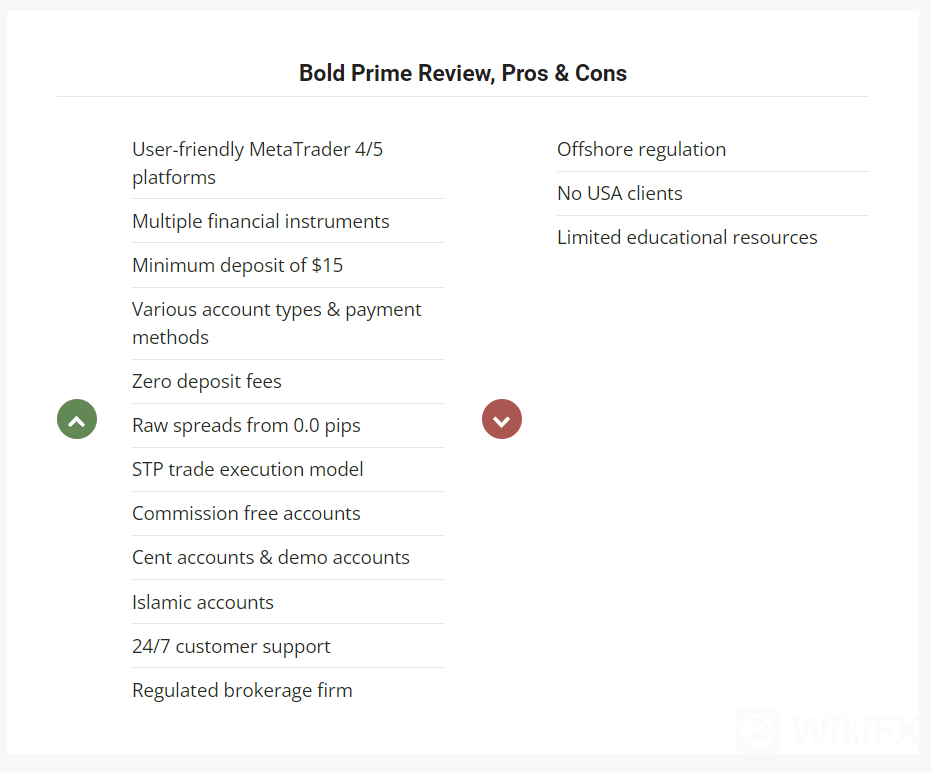Click 'Minimum deposit of $15' text
Screen dimensions: 931x772
click(x=237, y=265)
